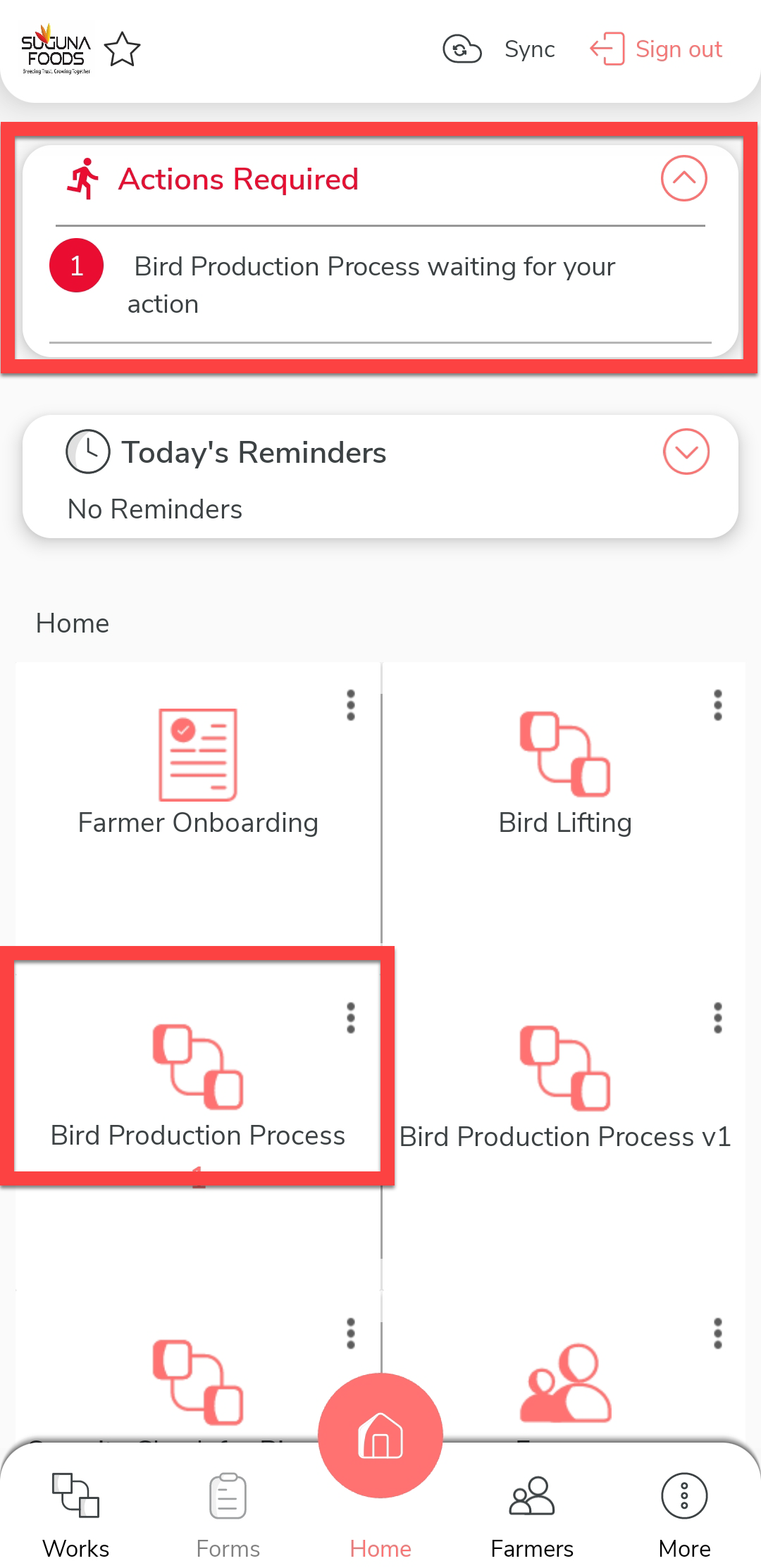
Task: Expand Today's Reminders section
Action: [686, 452]
